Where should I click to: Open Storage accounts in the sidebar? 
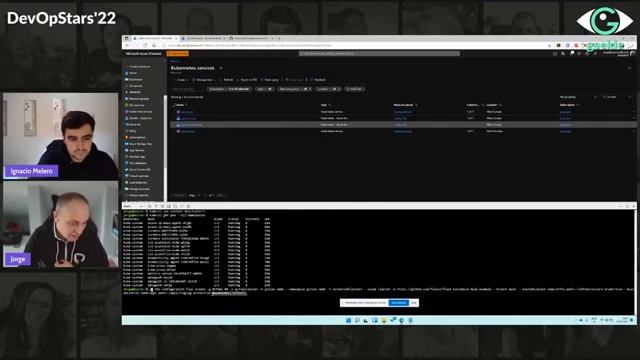click(x=138, y=189)
